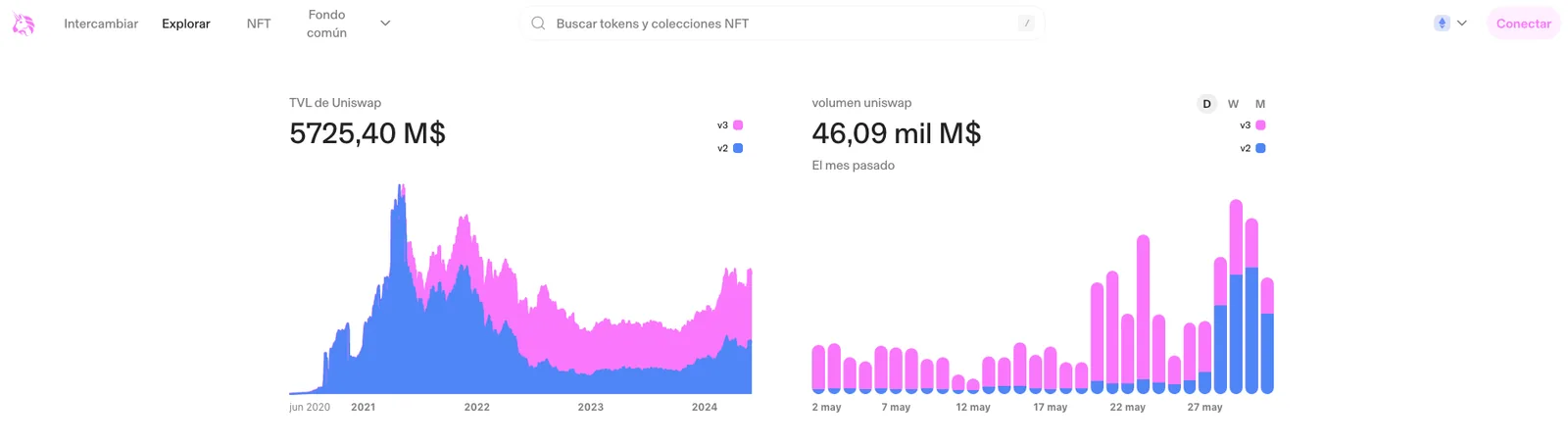The width and height of the screenshot is (1568, 446).
Task: Click the blue v2 swatch in volume legend
Action: (1260, 148)
